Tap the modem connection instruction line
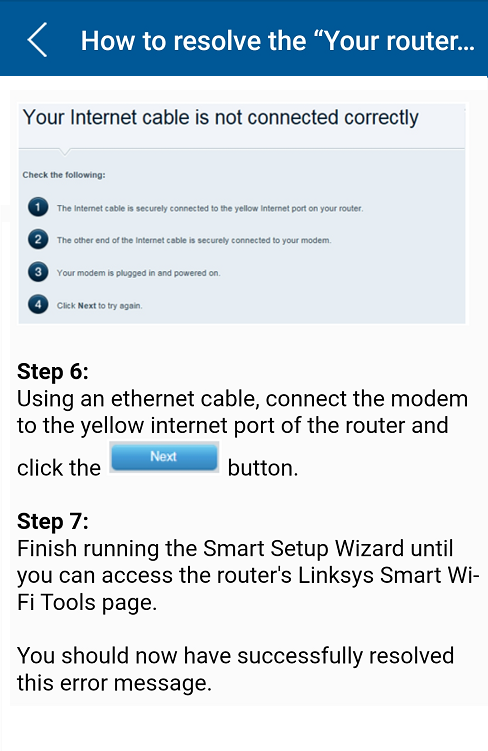Screen dimensions: 488x751 pyautogui.click(x=194, y=240)
